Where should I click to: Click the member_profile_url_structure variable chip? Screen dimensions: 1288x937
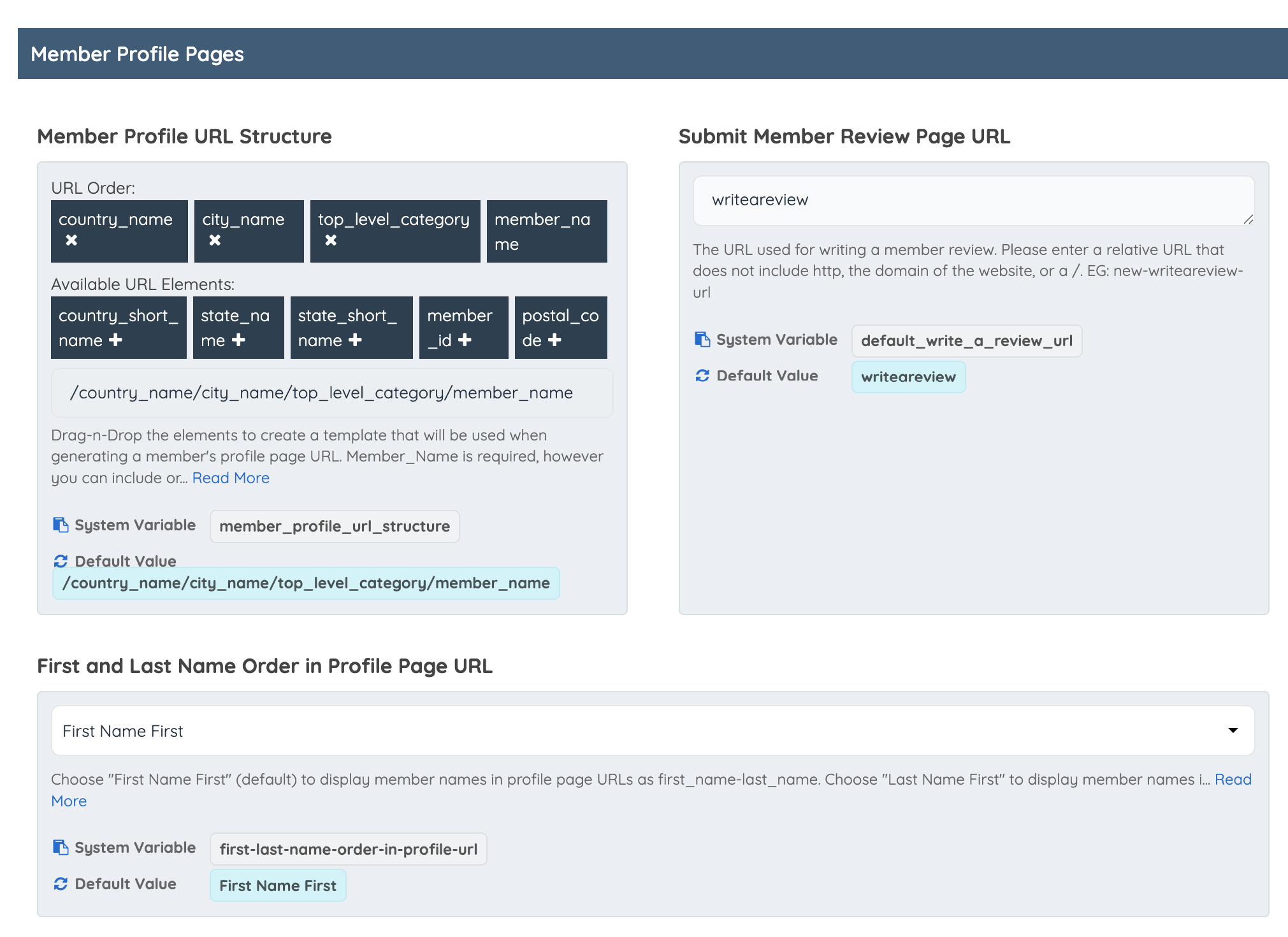click(335, 527)
